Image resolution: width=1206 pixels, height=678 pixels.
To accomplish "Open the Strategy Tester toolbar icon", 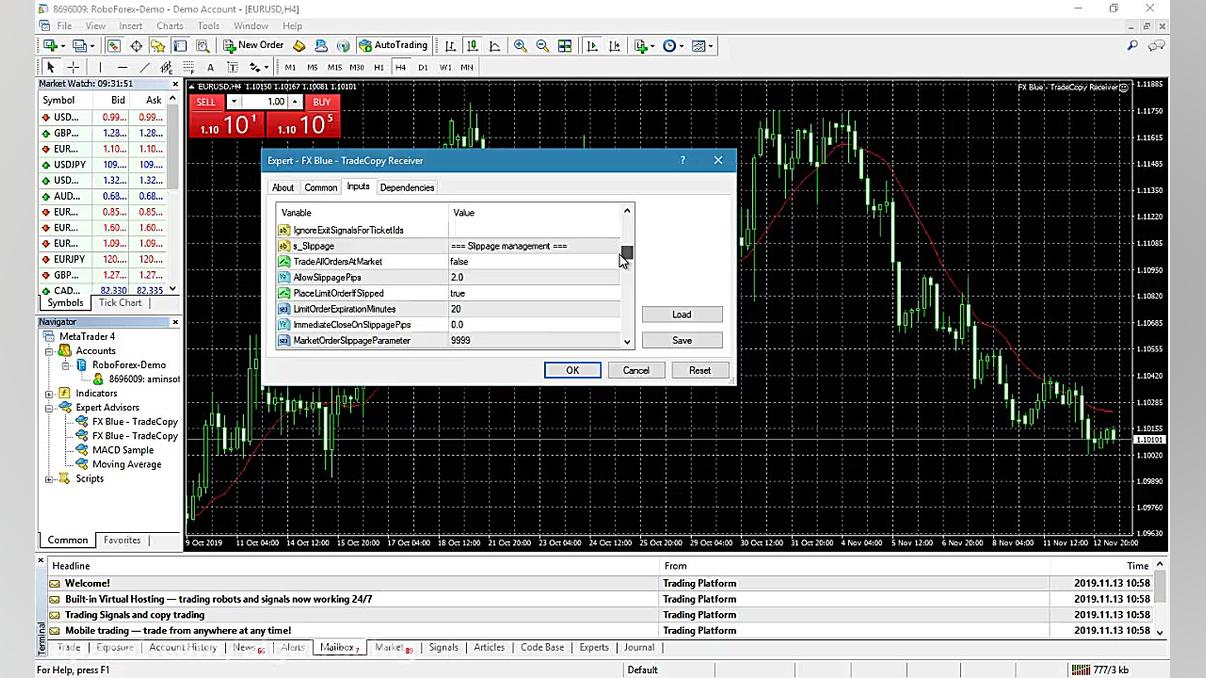I will click(202, 46).
